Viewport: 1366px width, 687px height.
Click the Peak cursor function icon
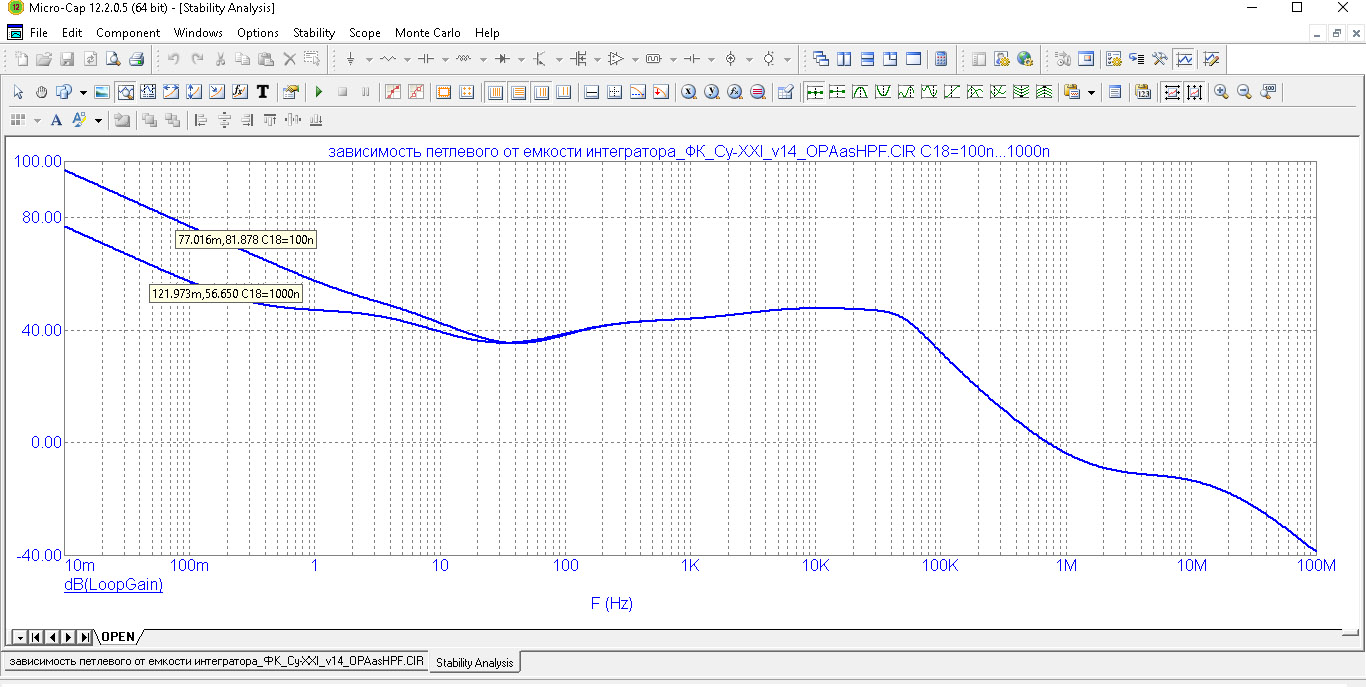coord(860,92)
